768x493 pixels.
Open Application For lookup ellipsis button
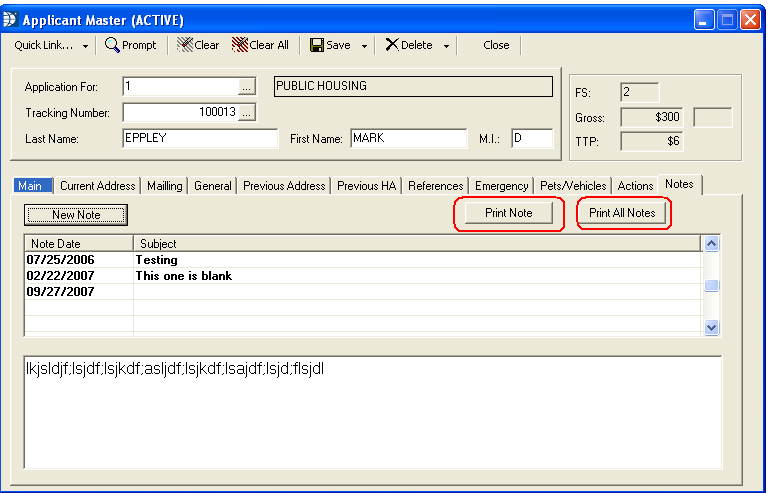point(248,87)
